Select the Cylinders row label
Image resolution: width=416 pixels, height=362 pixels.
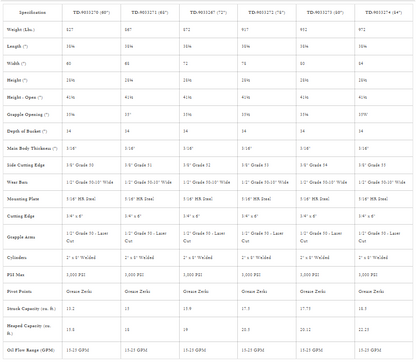click(x=17, y=258)
